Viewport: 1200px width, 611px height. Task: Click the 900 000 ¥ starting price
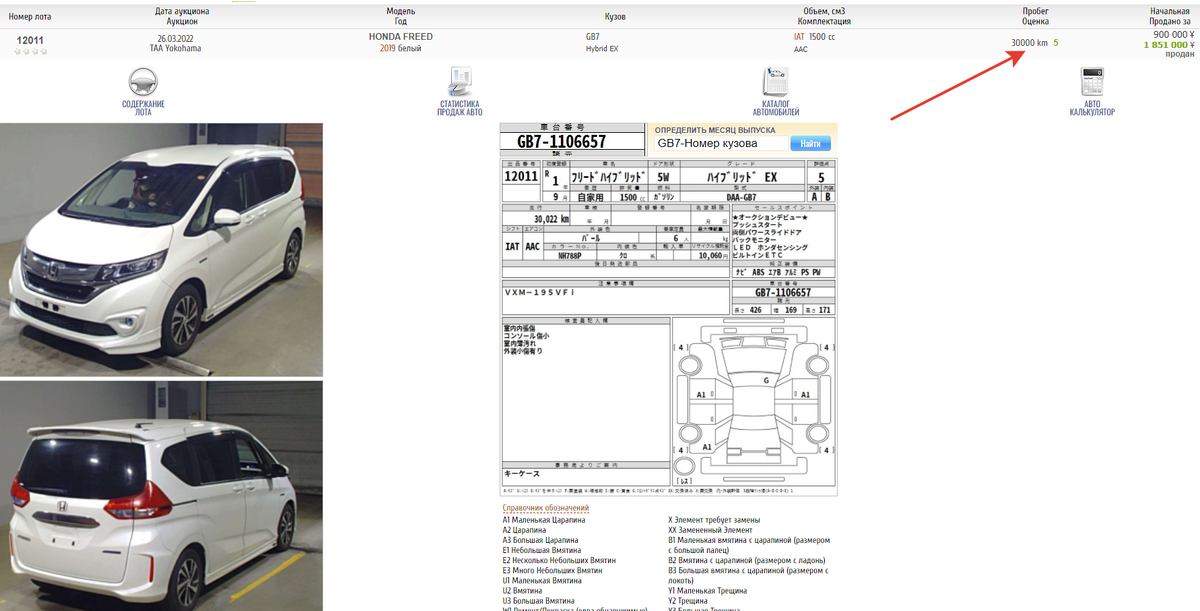[1174, 33]
